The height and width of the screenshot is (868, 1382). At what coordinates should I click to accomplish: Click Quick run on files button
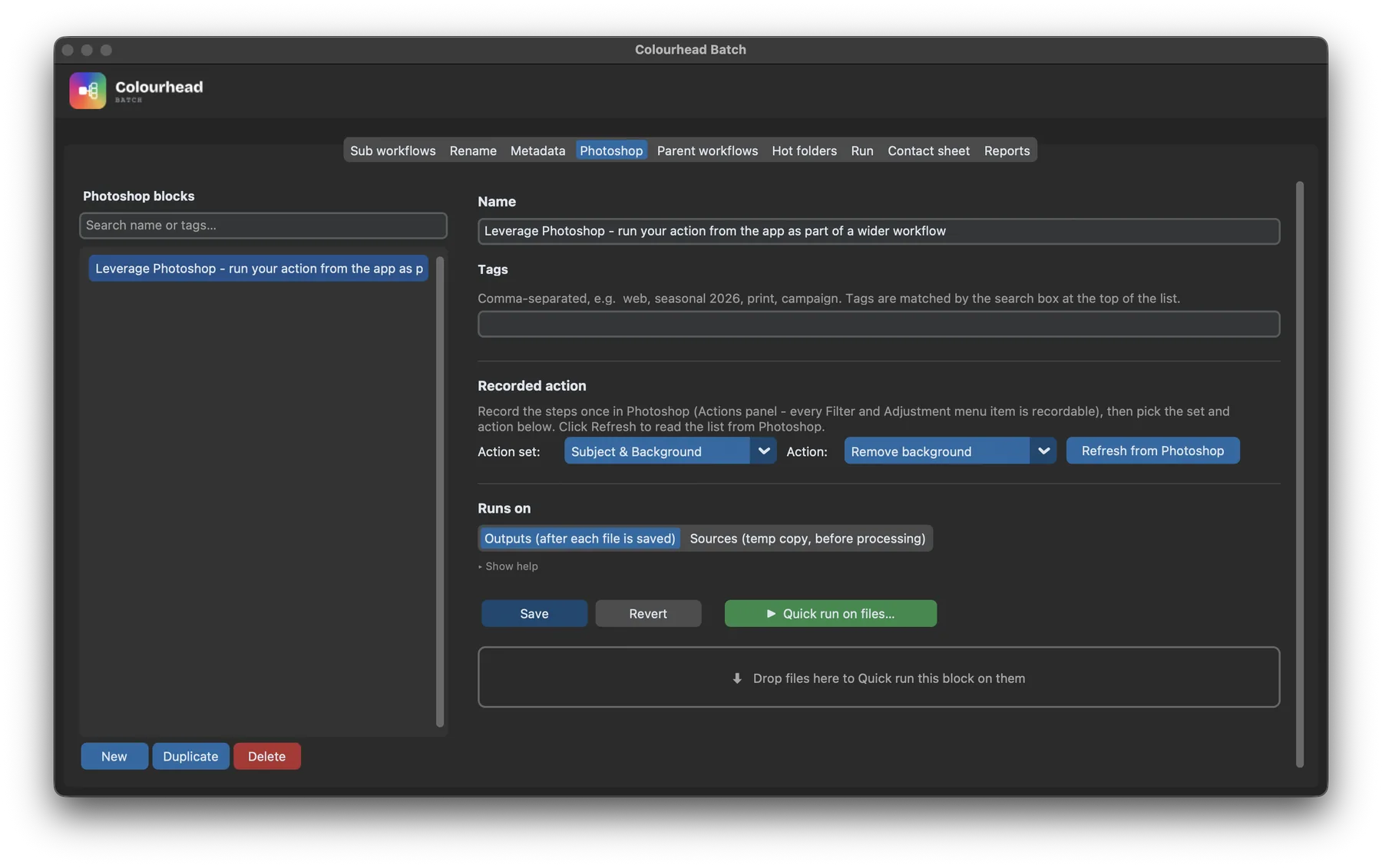point(831,614)
